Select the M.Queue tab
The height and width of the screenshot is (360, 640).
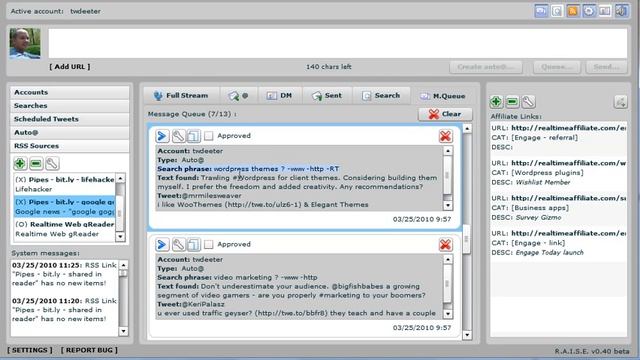(442, 96)
